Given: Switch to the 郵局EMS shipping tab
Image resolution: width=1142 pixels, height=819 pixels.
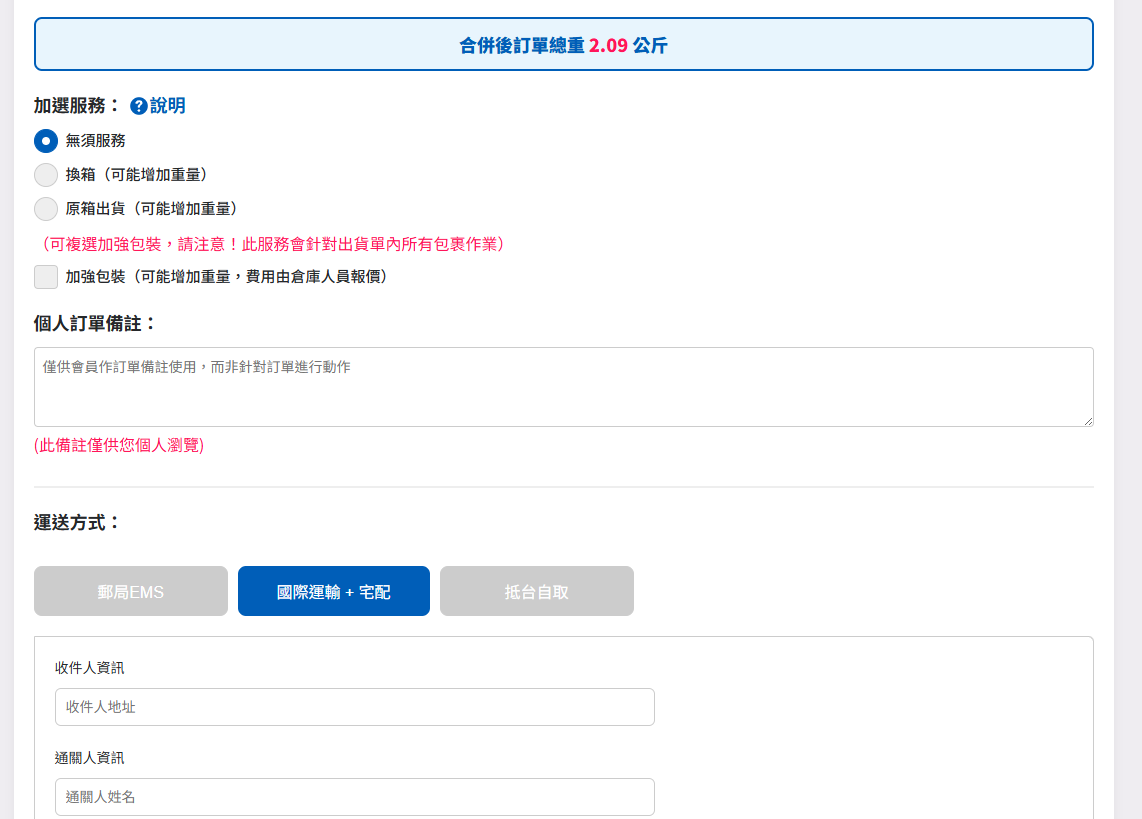Looking at the screenshot, I should click(x=131, y=592).
